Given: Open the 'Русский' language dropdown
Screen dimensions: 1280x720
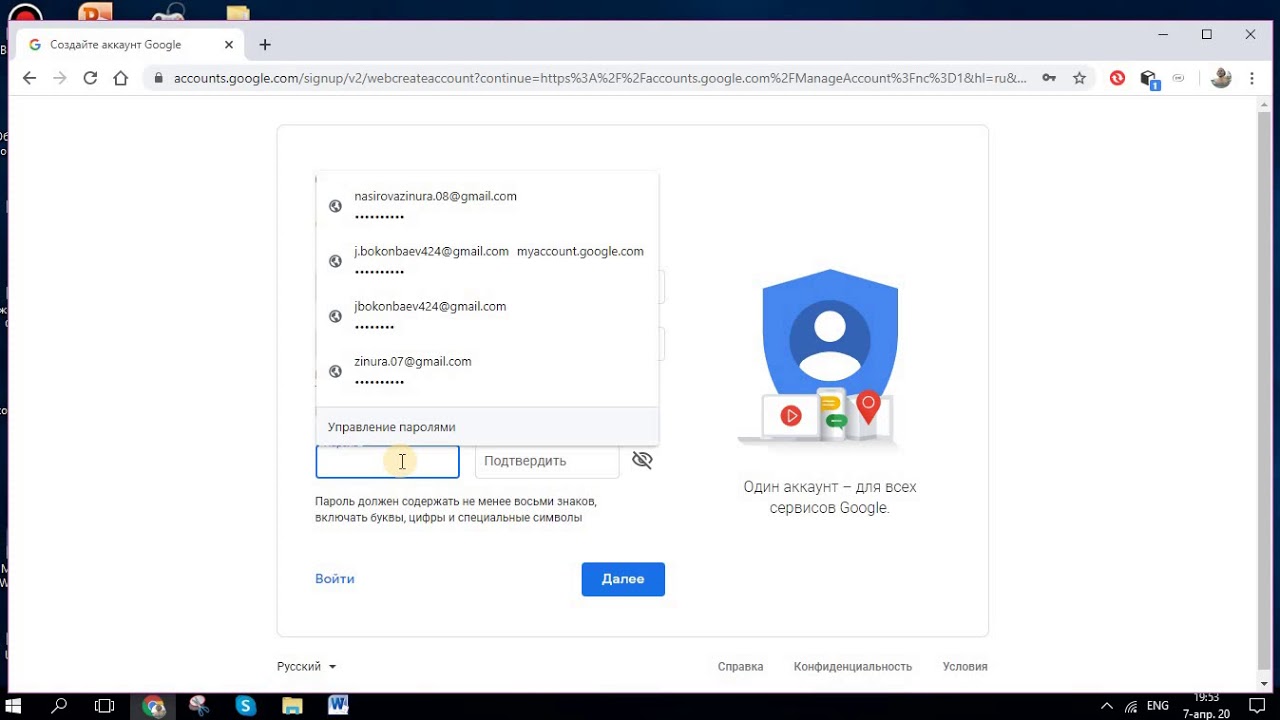Looking at the screenshot, I should click(x=306, y=666).
